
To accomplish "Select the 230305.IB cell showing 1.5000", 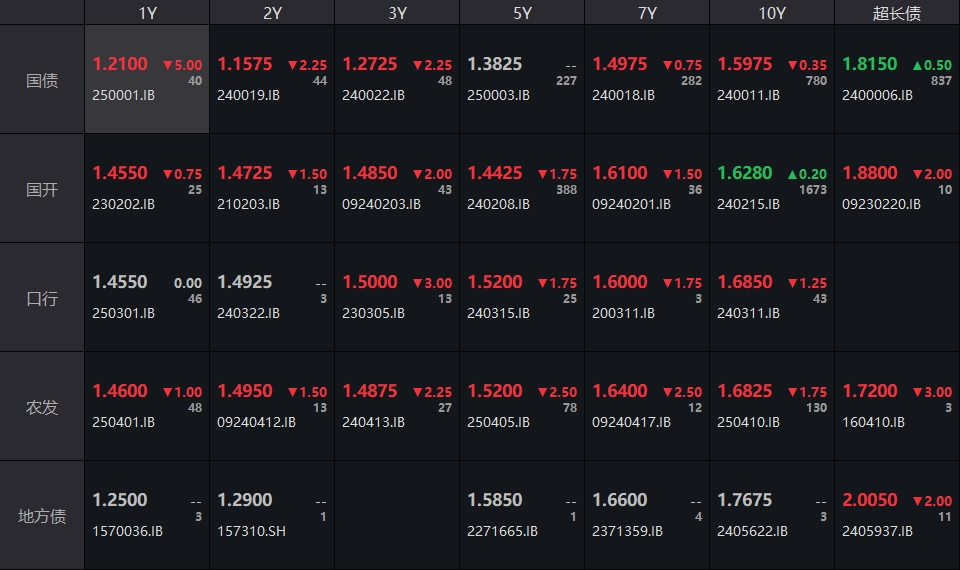I will (x=397, y=297).
